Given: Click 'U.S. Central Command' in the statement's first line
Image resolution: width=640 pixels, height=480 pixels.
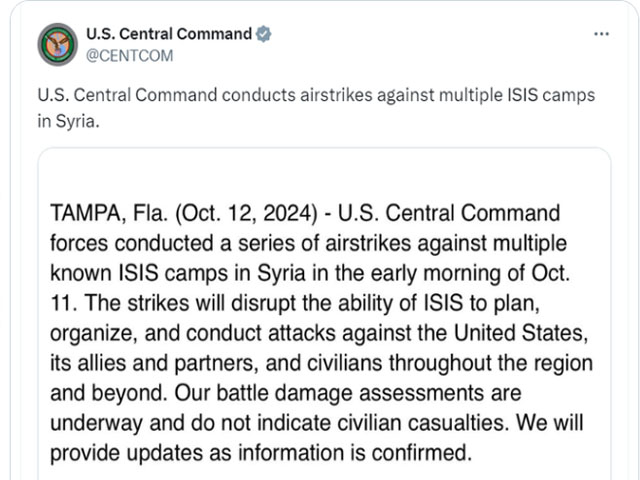Looking at the screenshot, I should tap(449, 213).
